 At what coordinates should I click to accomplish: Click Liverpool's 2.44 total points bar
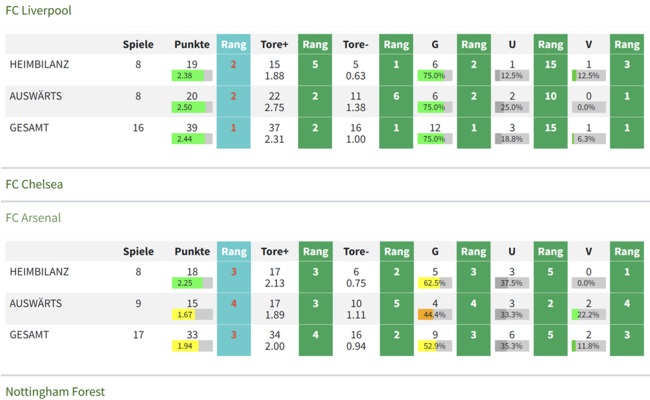191,139
